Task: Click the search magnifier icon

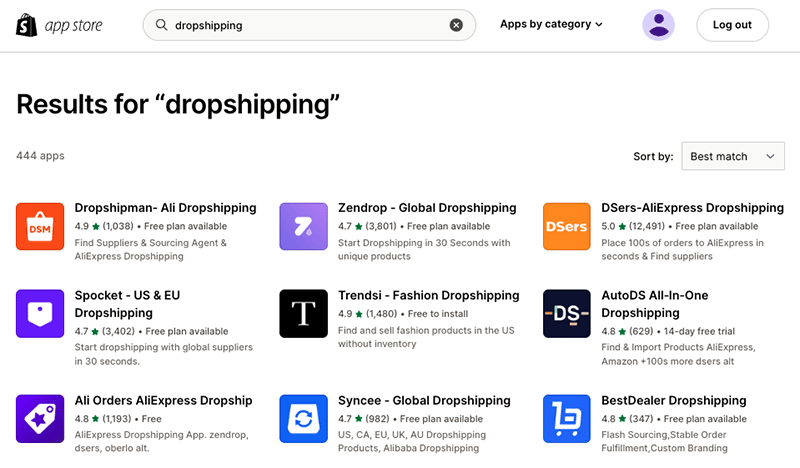Action: (161, 24)
